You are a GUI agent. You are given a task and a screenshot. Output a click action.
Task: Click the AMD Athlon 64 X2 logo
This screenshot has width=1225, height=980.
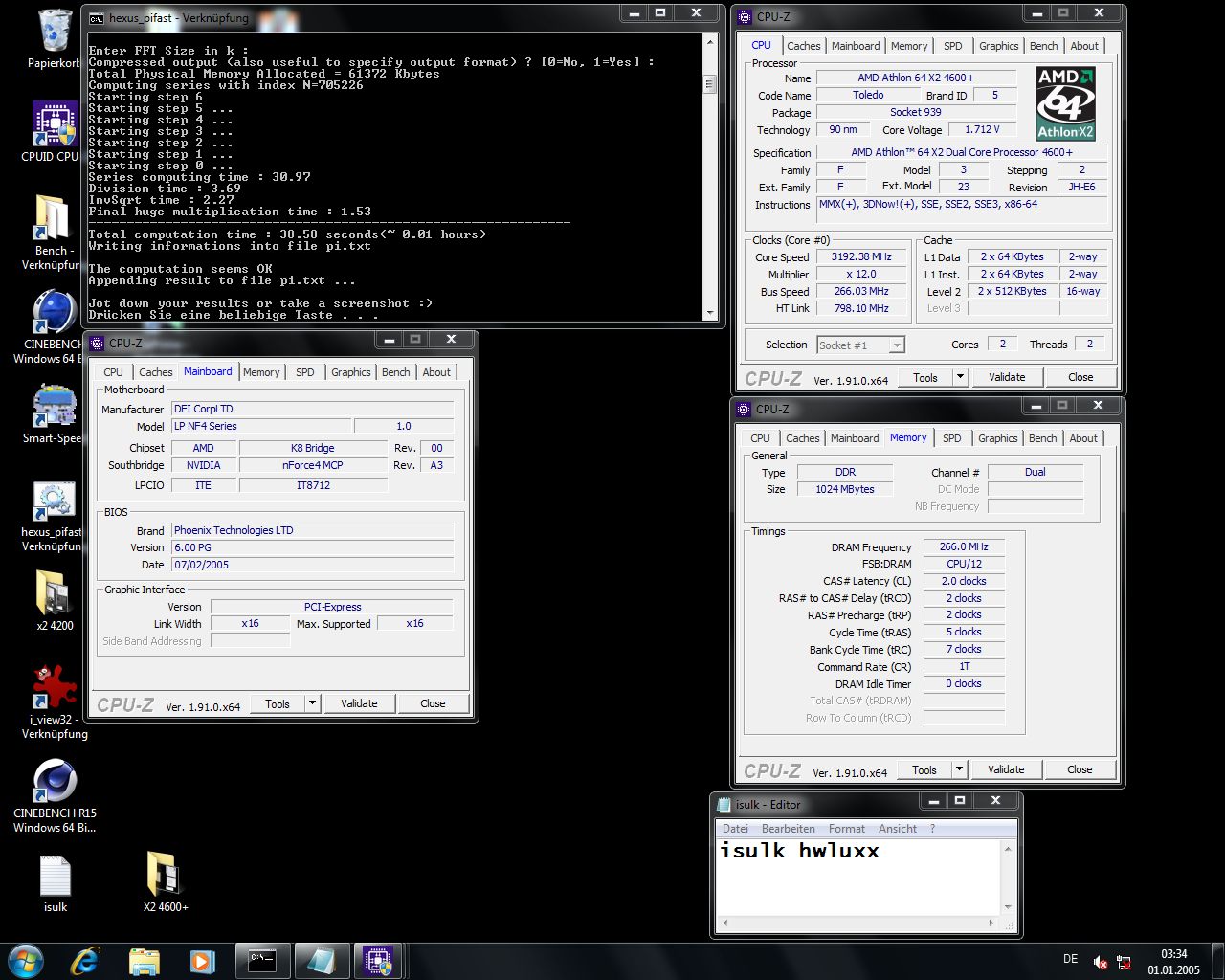1065,103
